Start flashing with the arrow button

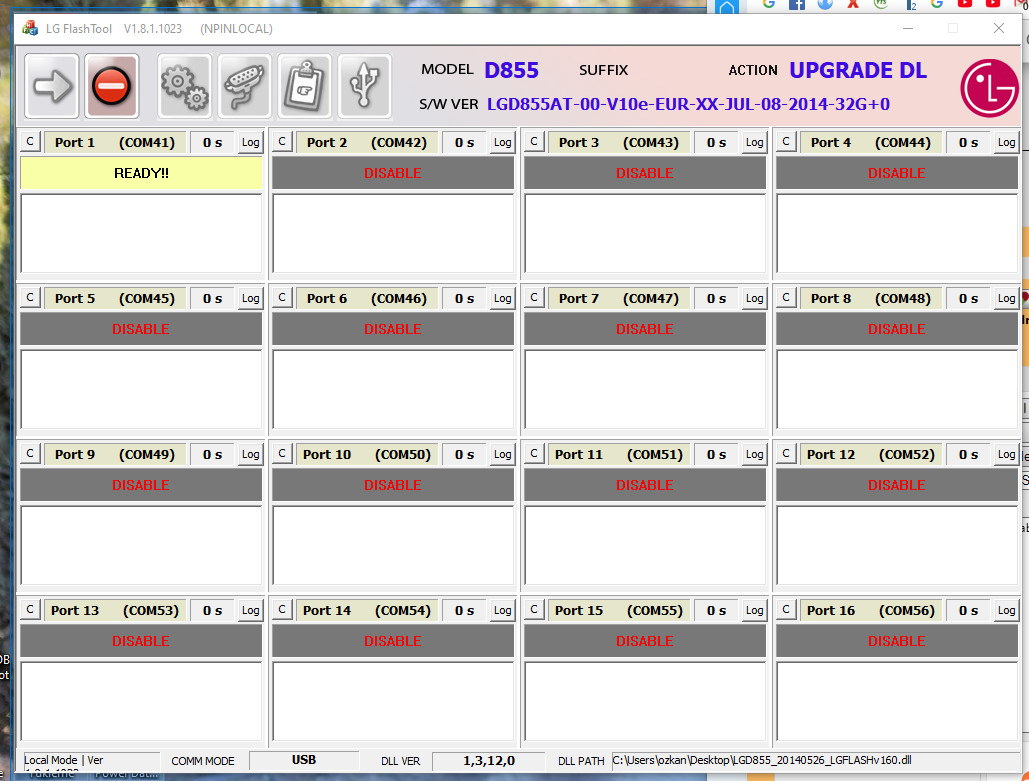(52, 86)
